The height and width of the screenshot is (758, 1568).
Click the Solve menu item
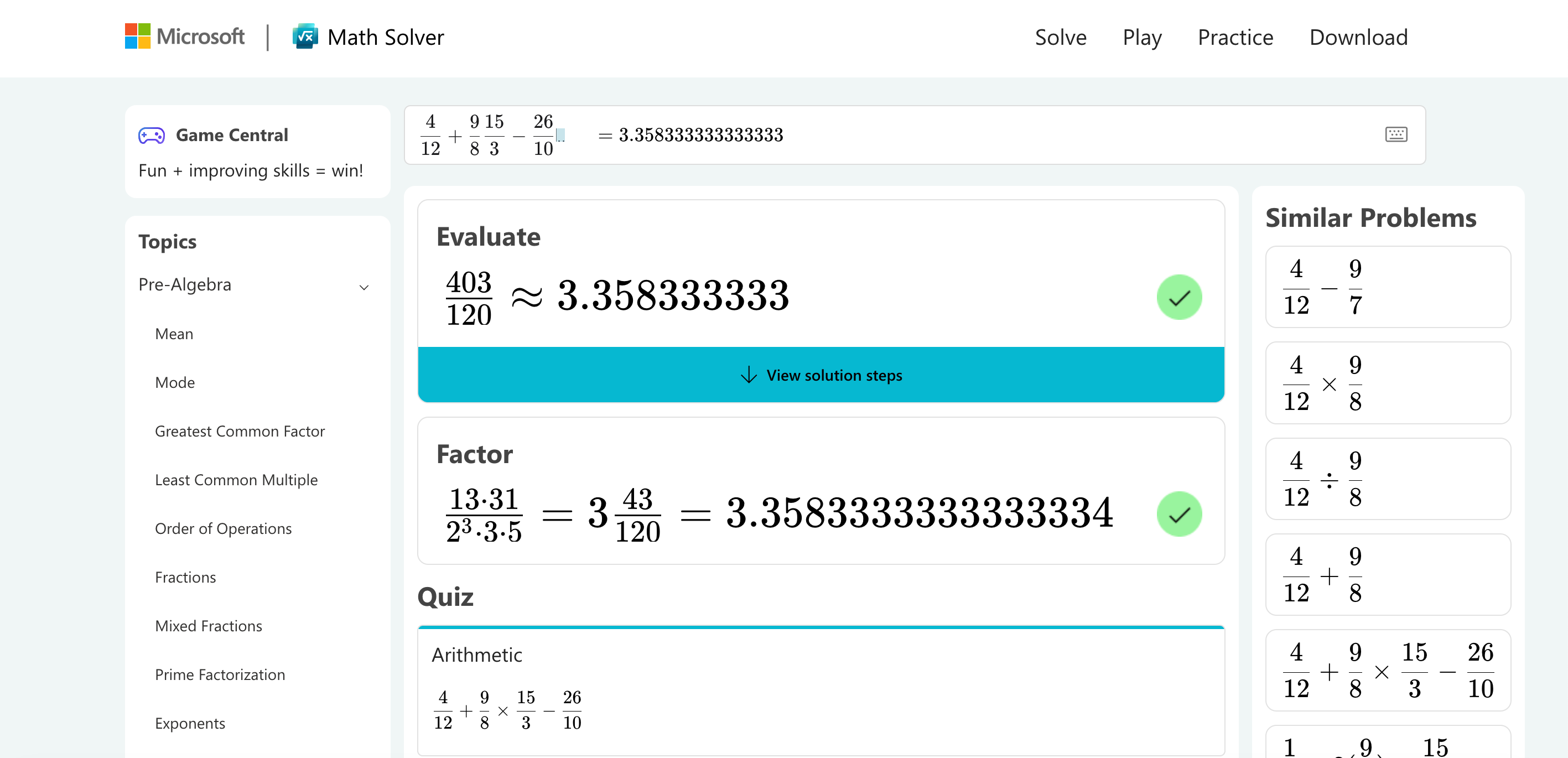[1062, 37]
